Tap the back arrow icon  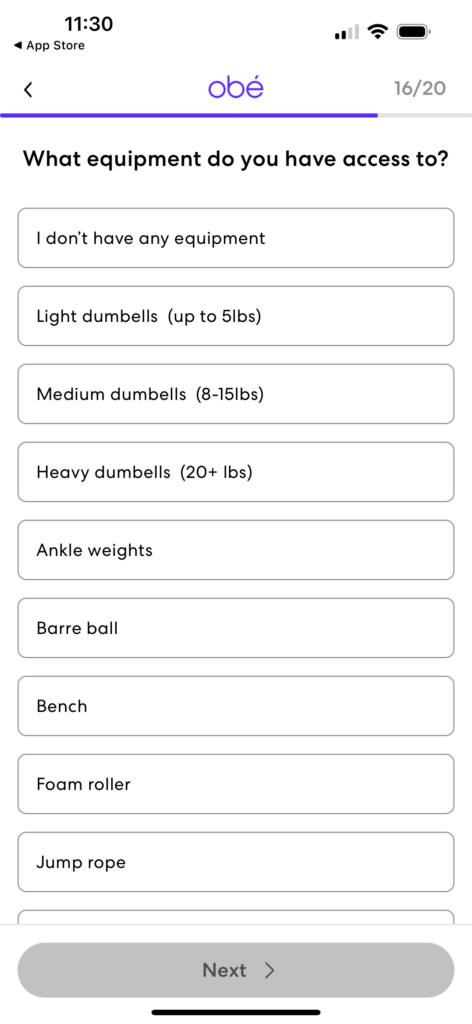(x=27, y=89)
